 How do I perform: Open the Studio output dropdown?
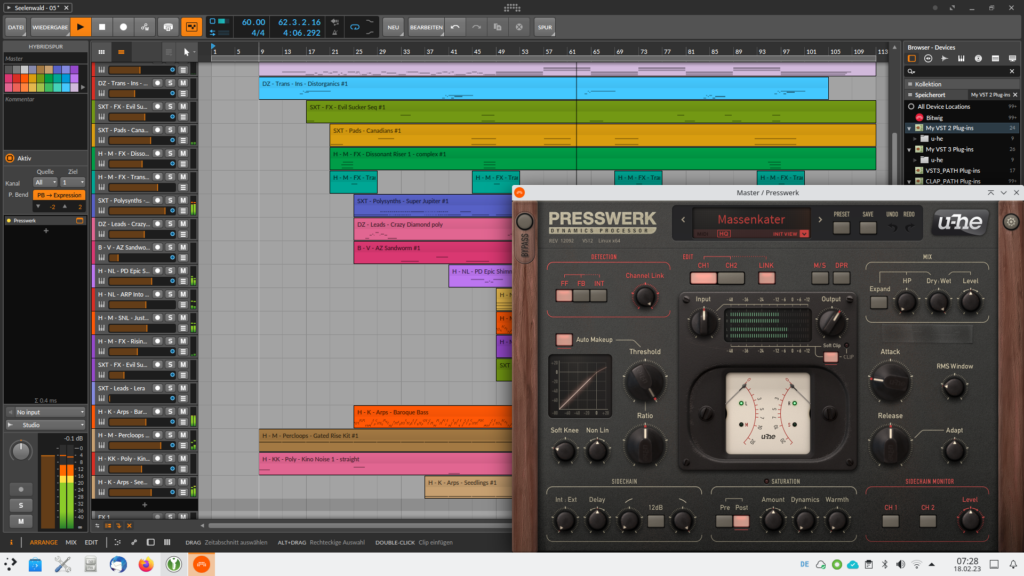[46, 425]
